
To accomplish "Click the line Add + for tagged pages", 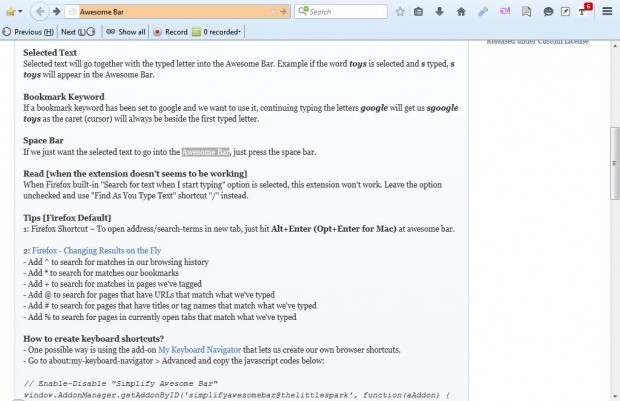I will tap(112, 284).
